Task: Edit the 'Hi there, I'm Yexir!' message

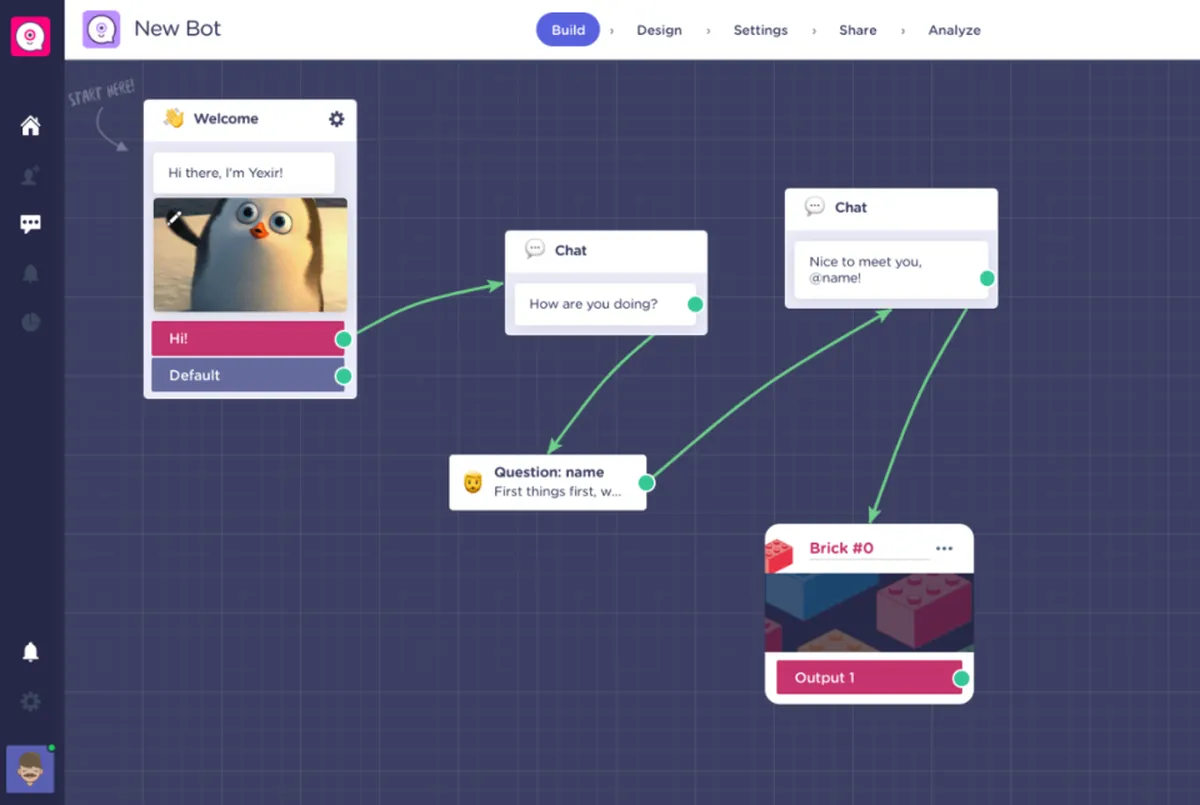Action: point(244,173)
